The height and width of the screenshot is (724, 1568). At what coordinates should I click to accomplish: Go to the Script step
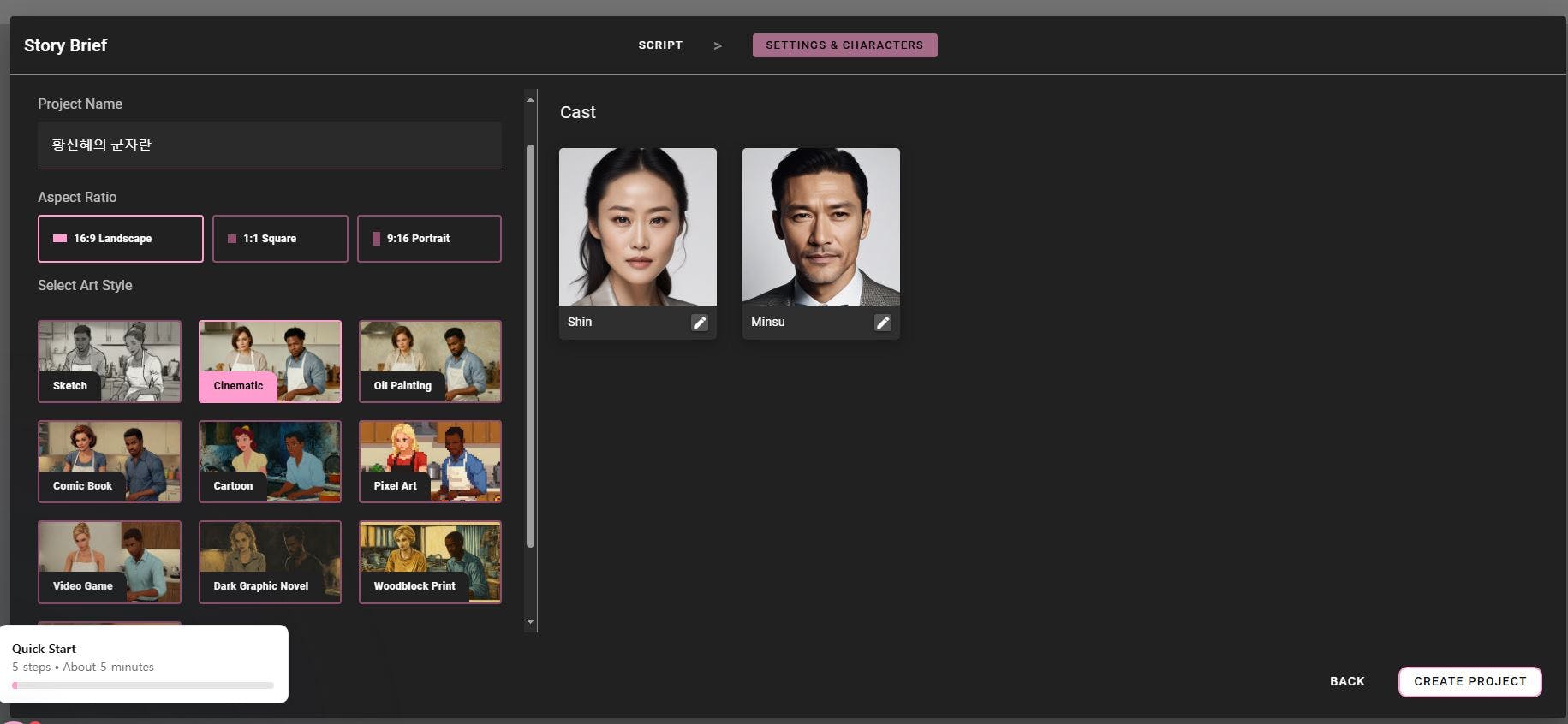pyautogui.click(x=660, y=45)
